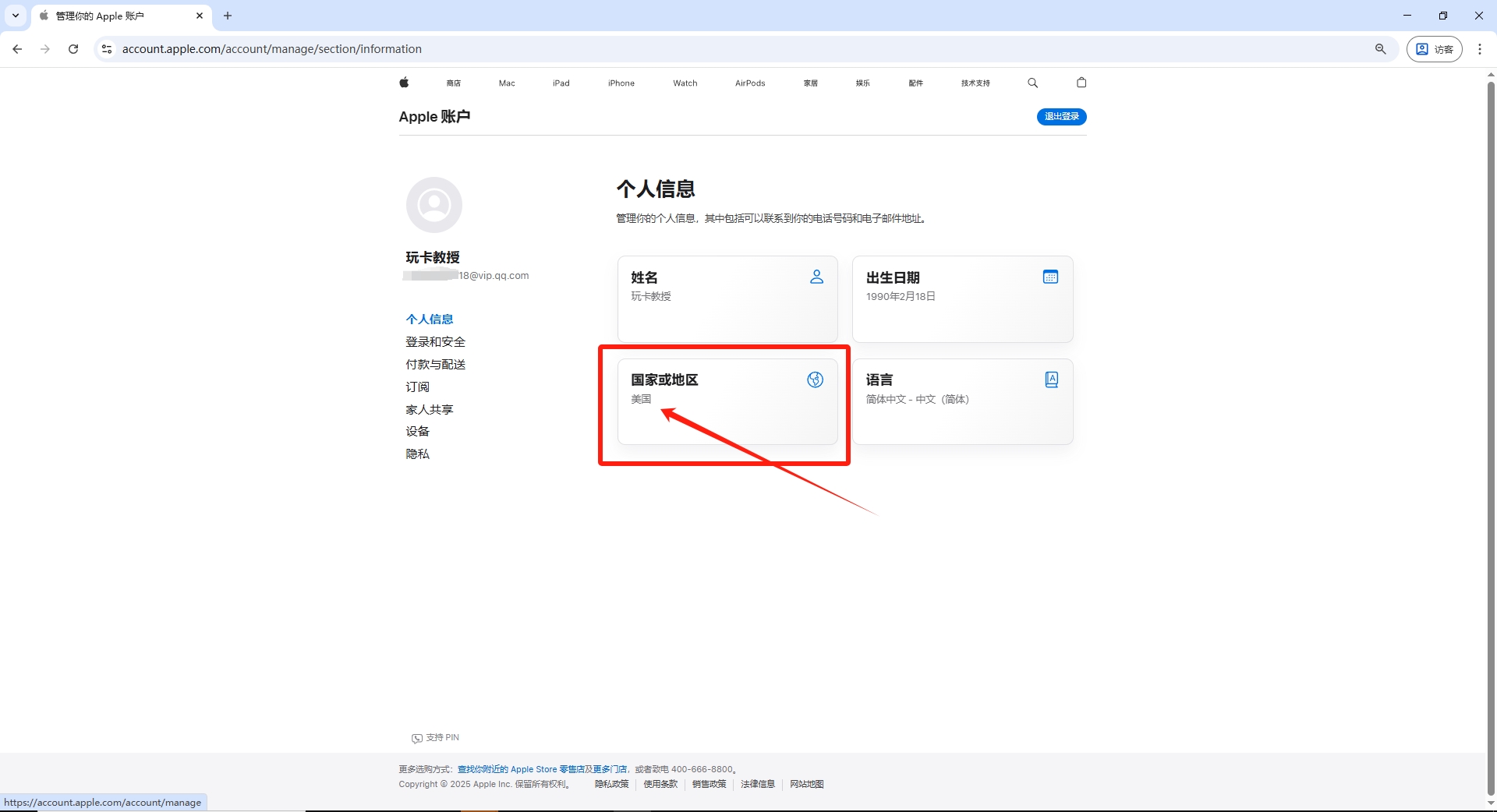Open the tab search dropdown arrow
1497x812 pixels.
[x=16, y=16]
